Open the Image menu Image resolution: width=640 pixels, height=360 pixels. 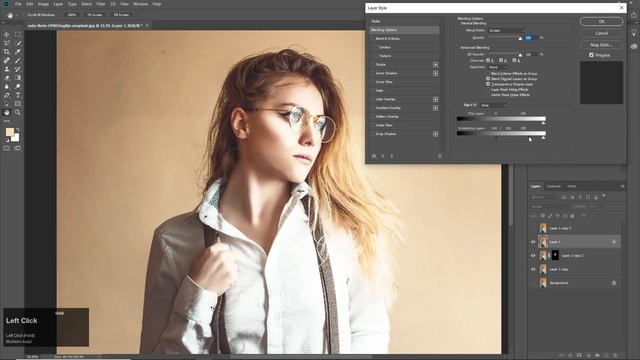[x=43, y=4]
